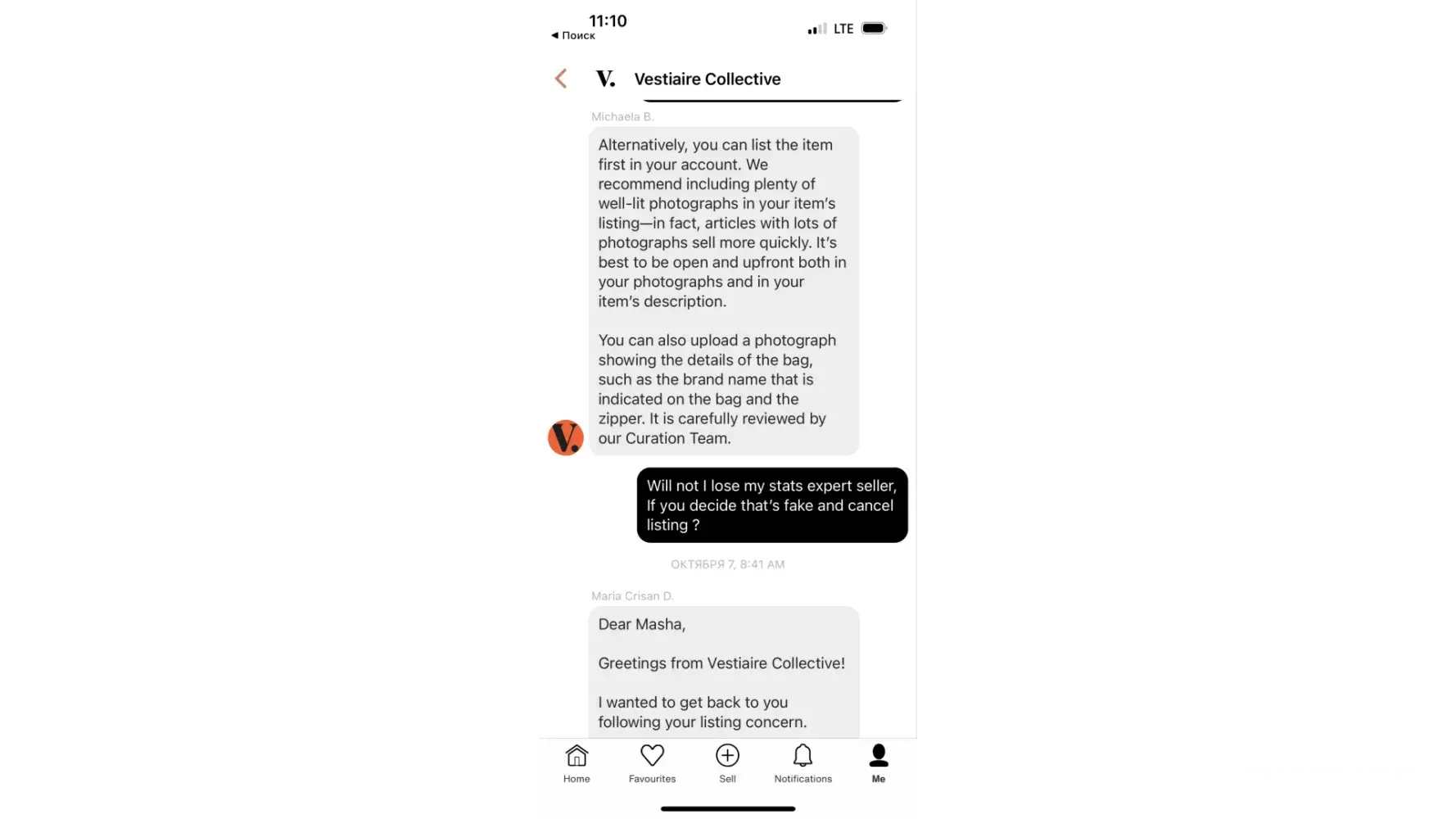Image resolution: width=1456 pixels, height=819 pixels.
Task: Tap the message about Curation Team
Action: click(724, 291)
